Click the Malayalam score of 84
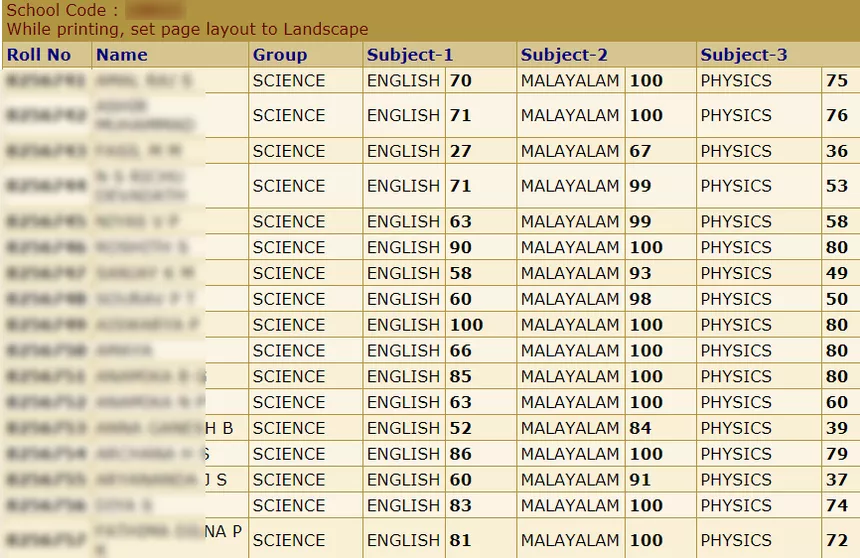Viewport: 860px width, 558px height. [640, 428]
